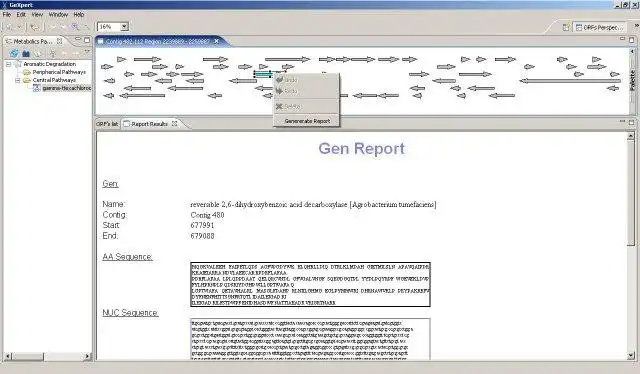Show more perspectives chevron at top right
Viewport: 640px width, 374px height.
coord(636,25)
